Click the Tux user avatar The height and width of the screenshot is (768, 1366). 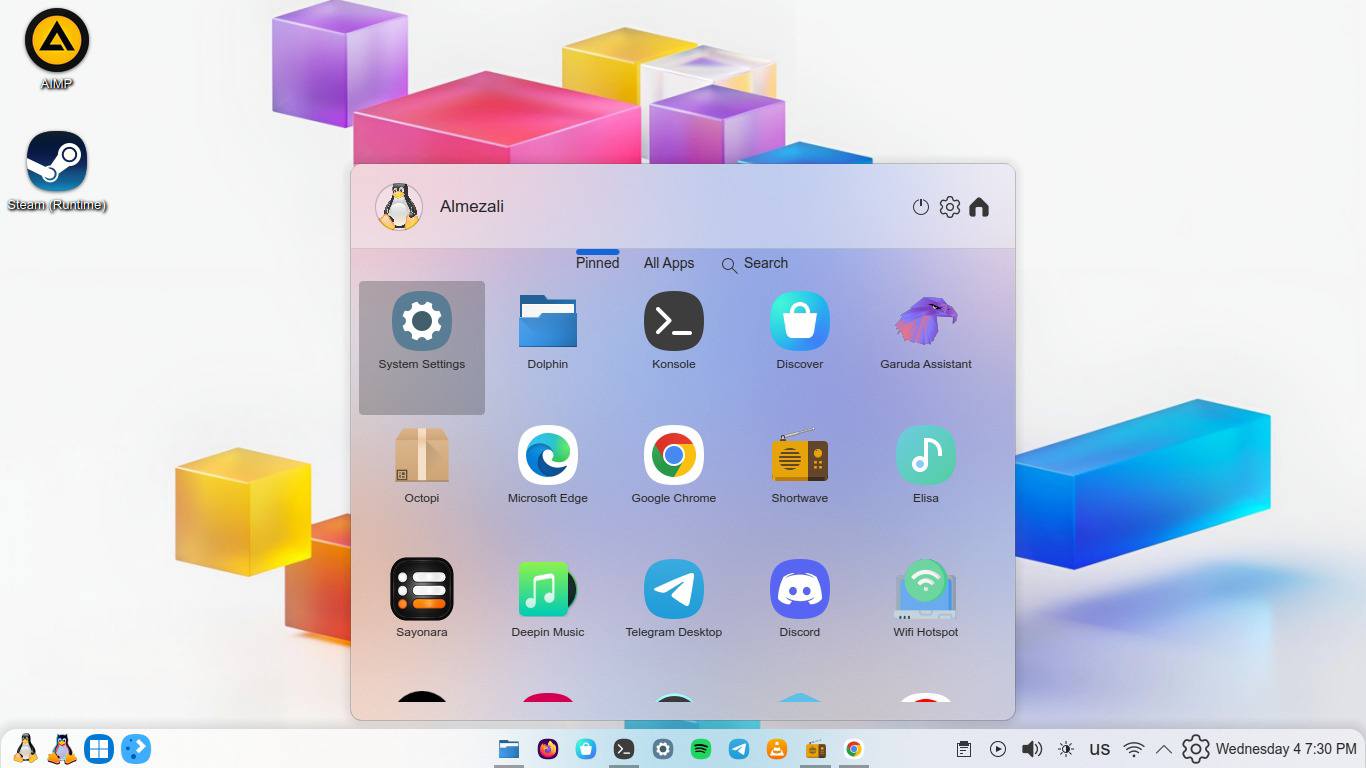click(x=399, y=207)
